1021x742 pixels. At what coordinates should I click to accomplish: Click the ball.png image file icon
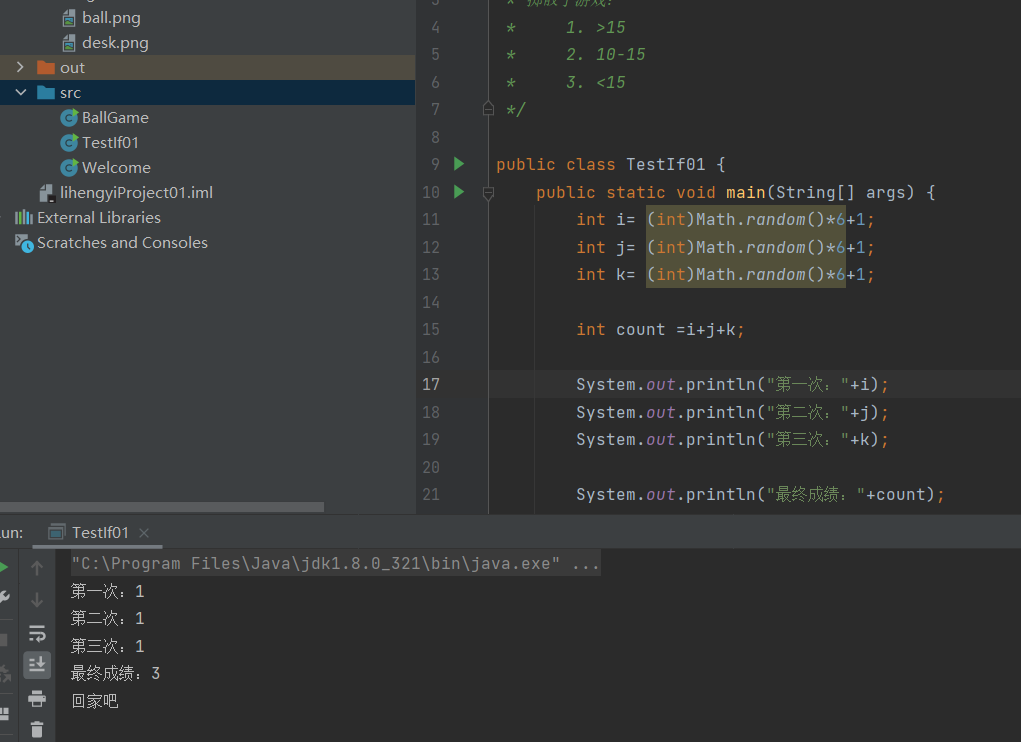point(68,18)
